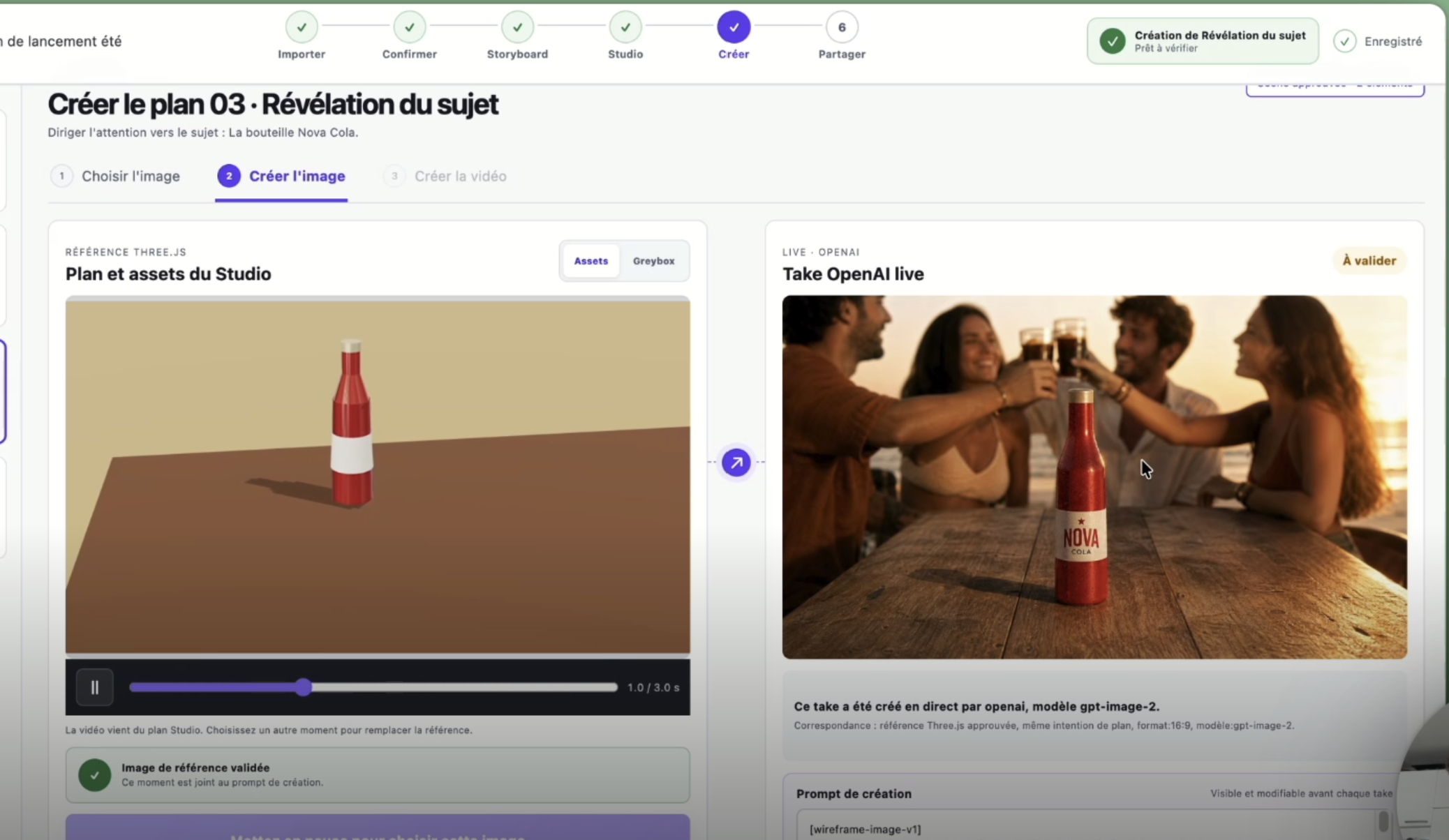
Task: Click the Création de Révélation du sujet notification
Action: click(x=1203, y=41)
